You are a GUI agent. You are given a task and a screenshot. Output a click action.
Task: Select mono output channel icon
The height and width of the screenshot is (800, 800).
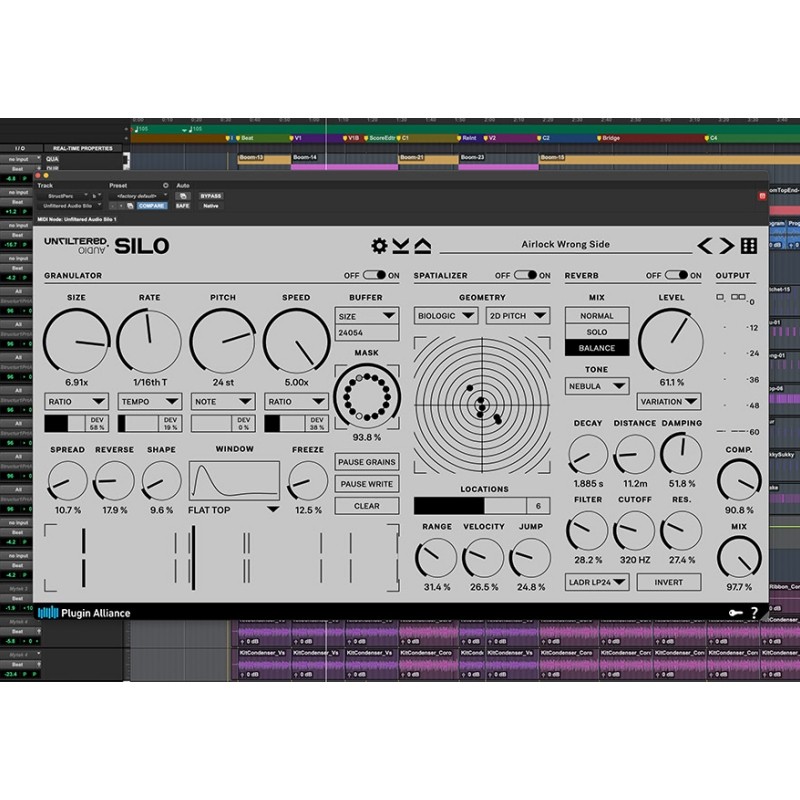(720, 297)
